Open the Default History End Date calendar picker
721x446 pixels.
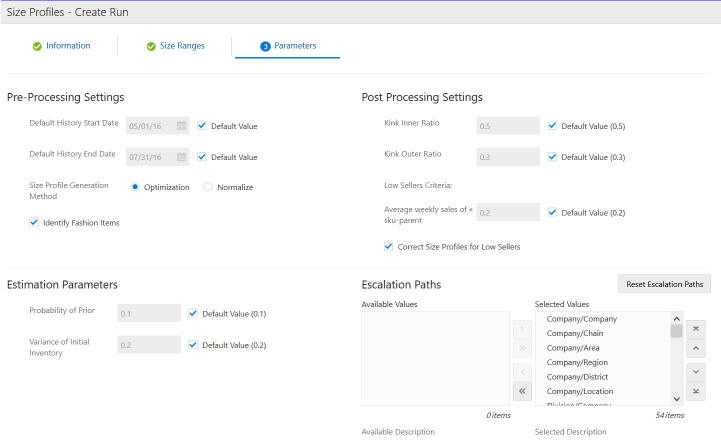(182, 157)
